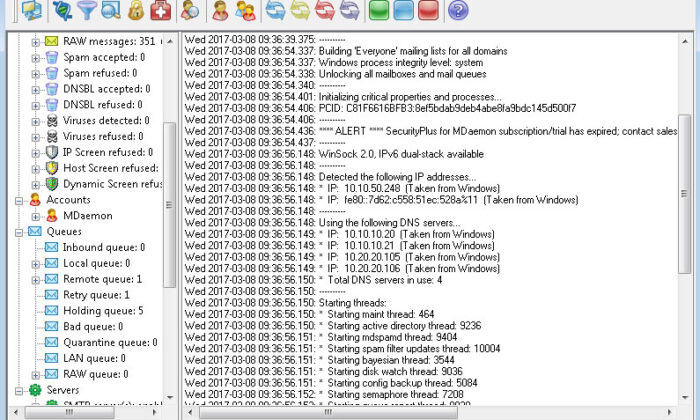Screen dimensions: 700x420
Task: Select the DNSBL accepted: 0 row
Action: [x=107, y=89]
